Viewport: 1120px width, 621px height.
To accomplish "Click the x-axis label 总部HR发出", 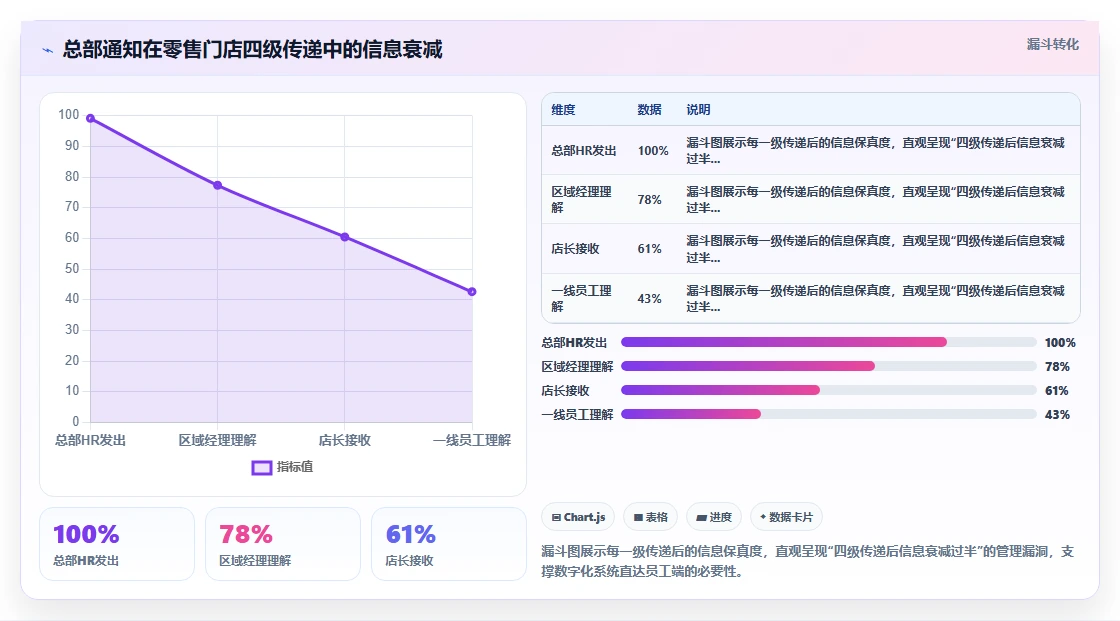I will pos(90,440).
